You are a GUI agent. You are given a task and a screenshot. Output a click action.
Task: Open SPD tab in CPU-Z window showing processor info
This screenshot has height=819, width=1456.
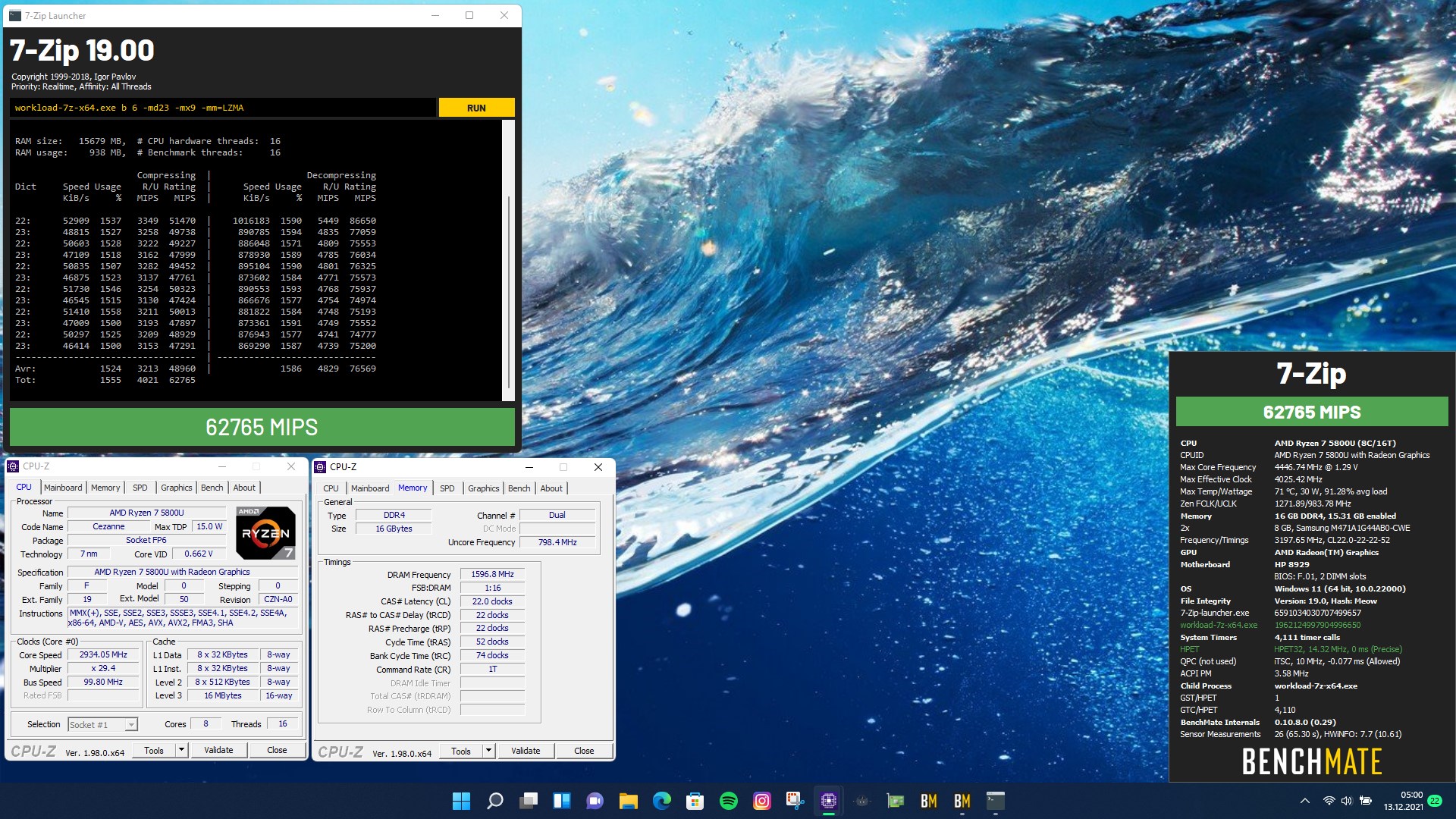point(140,488)
